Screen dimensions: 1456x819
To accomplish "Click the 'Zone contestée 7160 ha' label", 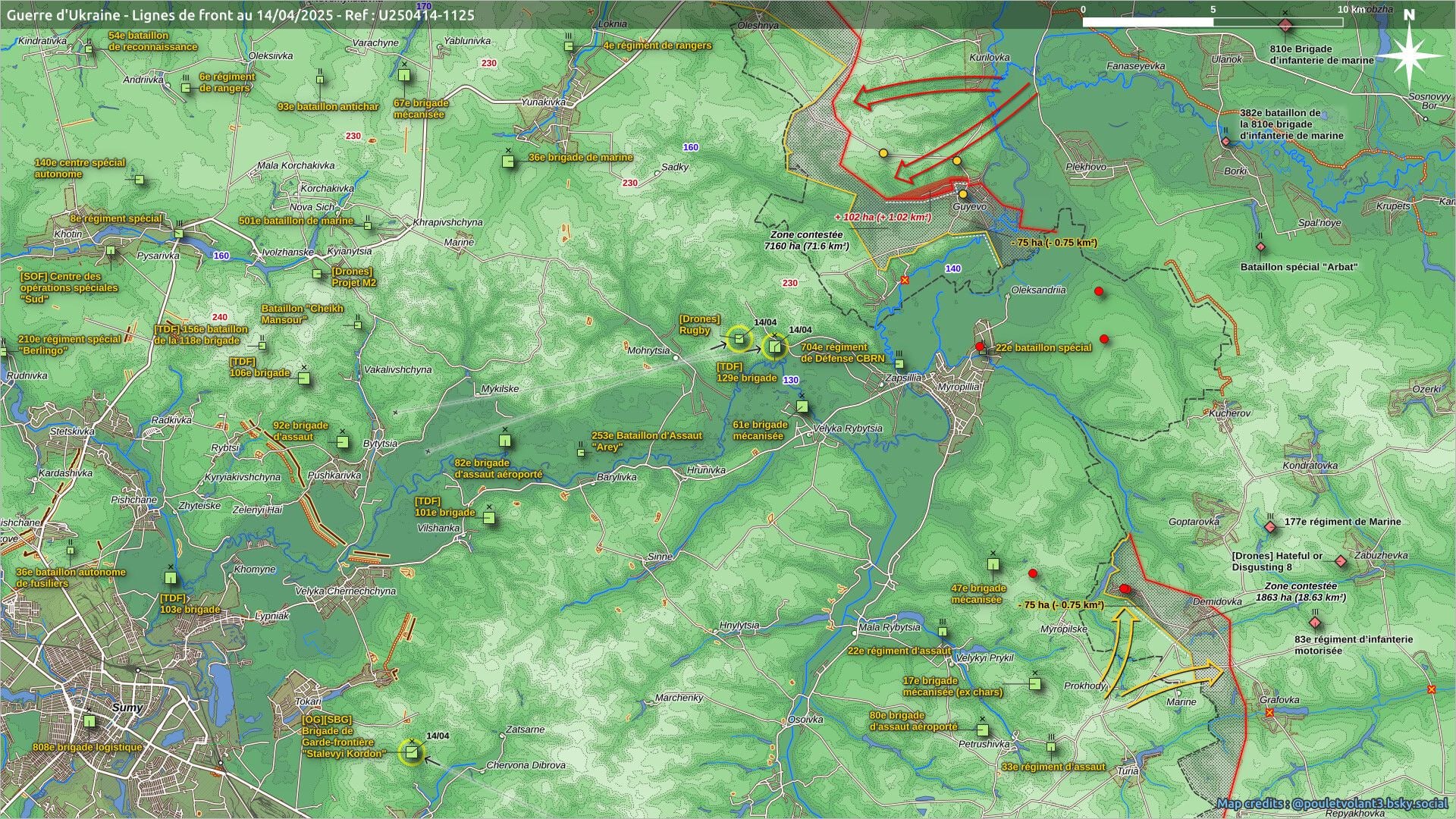I will pyautogui.click(x=805, y=240).
